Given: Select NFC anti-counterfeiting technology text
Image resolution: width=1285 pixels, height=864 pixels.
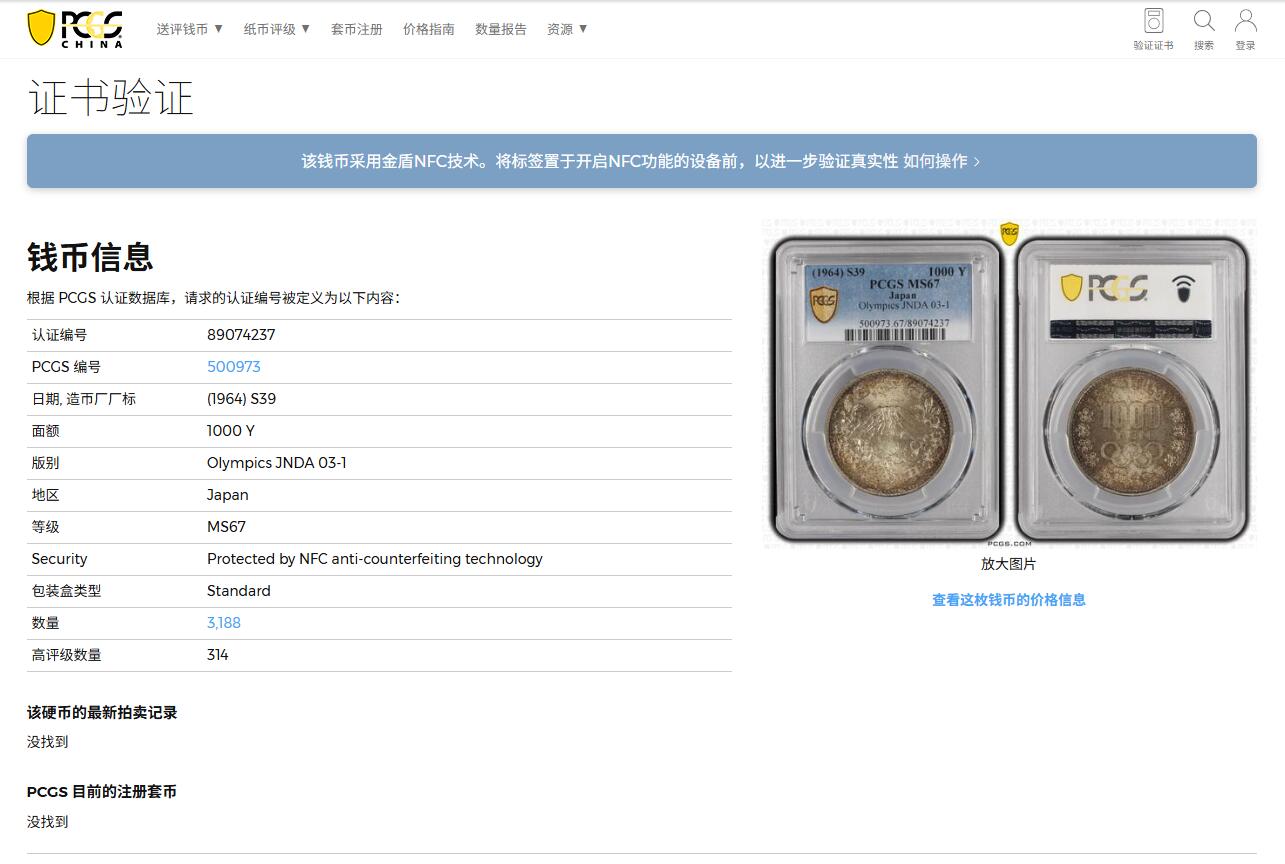Looking at the screenshot, I should [x=375, y=559].
